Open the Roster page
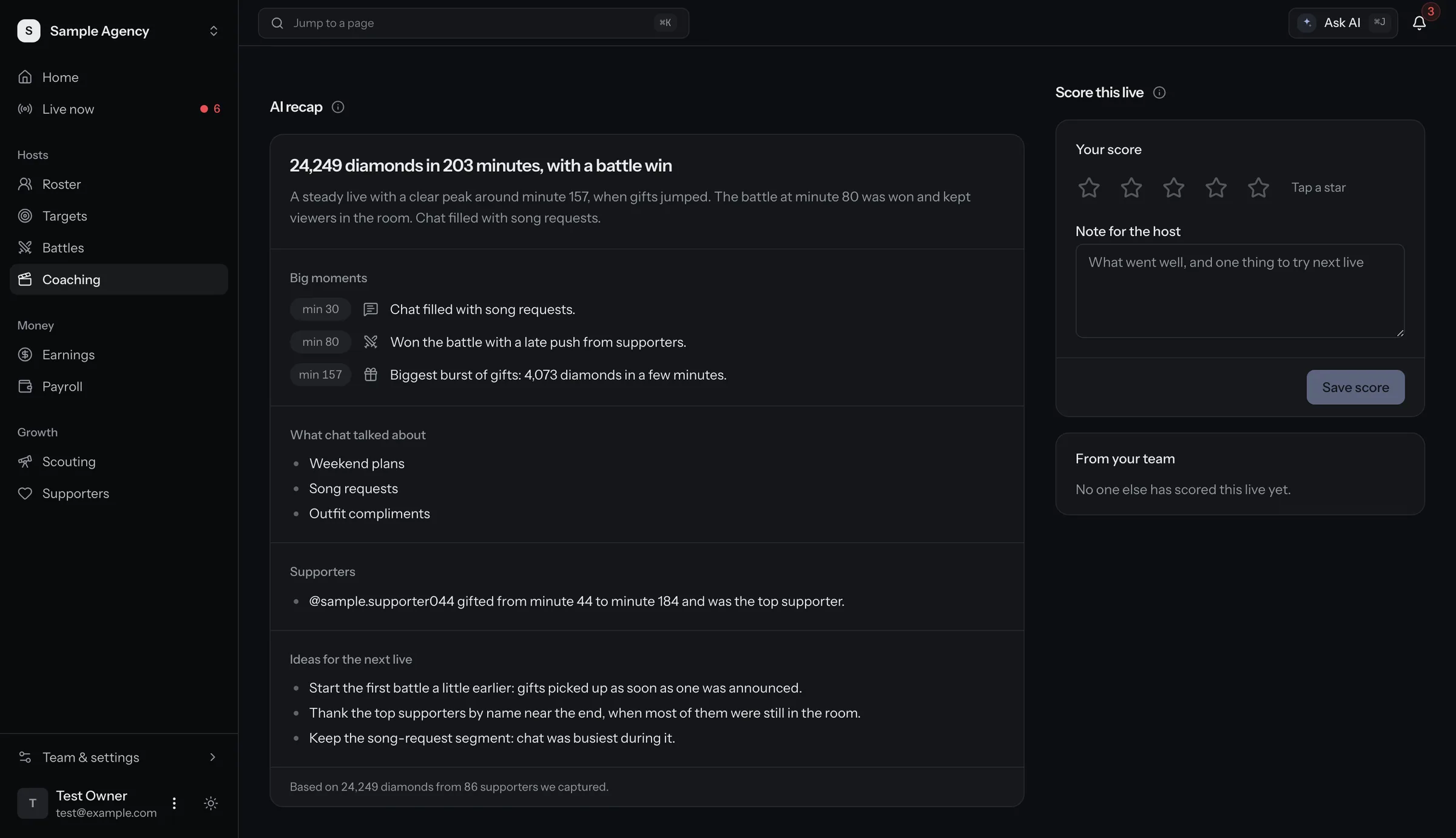This screenshot has width=1456, height=838. pyautogui.click(x=119, y=184)
